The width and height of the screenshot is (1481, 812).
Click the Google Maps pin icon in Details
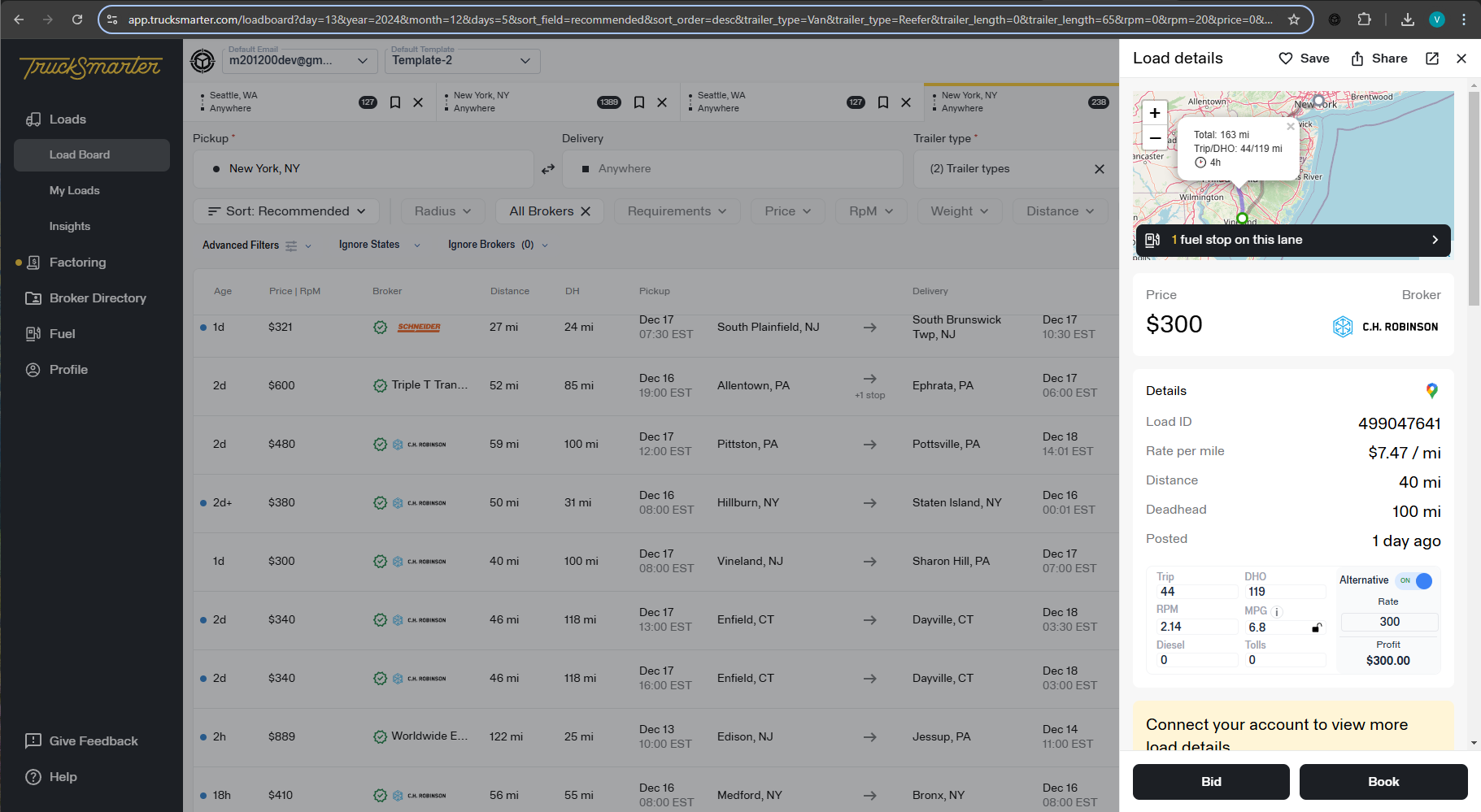tap(1431, 391)
